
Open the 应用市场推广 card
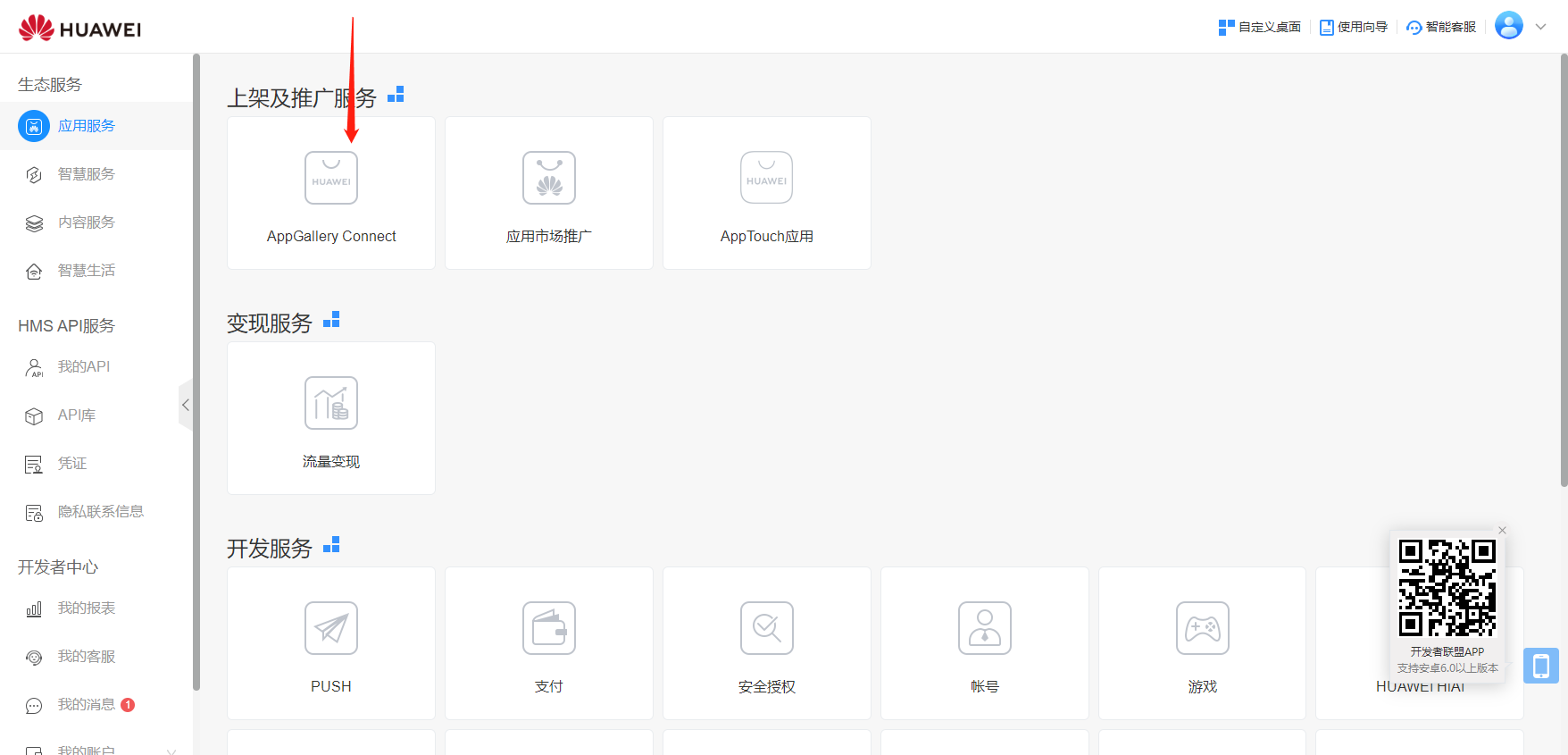pyautogui.click(x=549, y=193)
